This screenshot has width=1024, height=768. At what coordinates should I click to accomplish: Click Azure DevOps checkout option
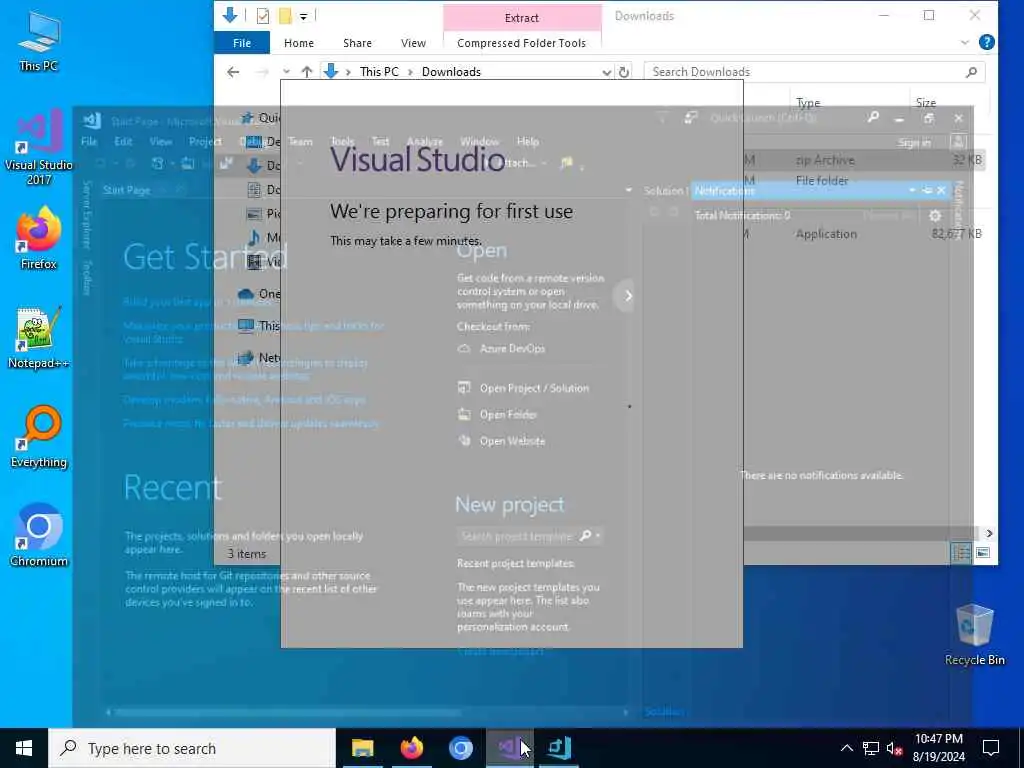[x=512, y=349]
